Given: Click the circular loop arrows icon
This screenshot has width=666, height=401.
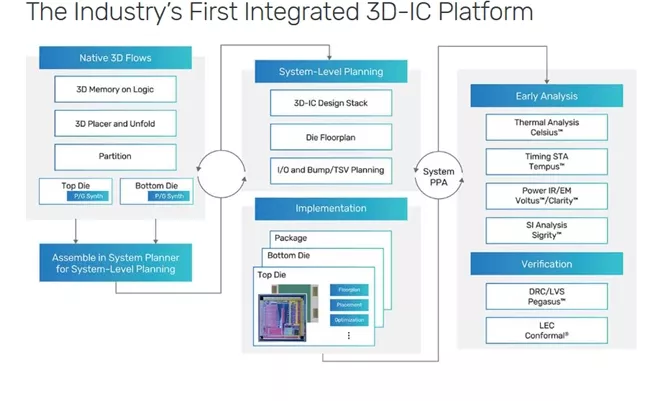Looking at the screenshot, I should pos(220,171).
